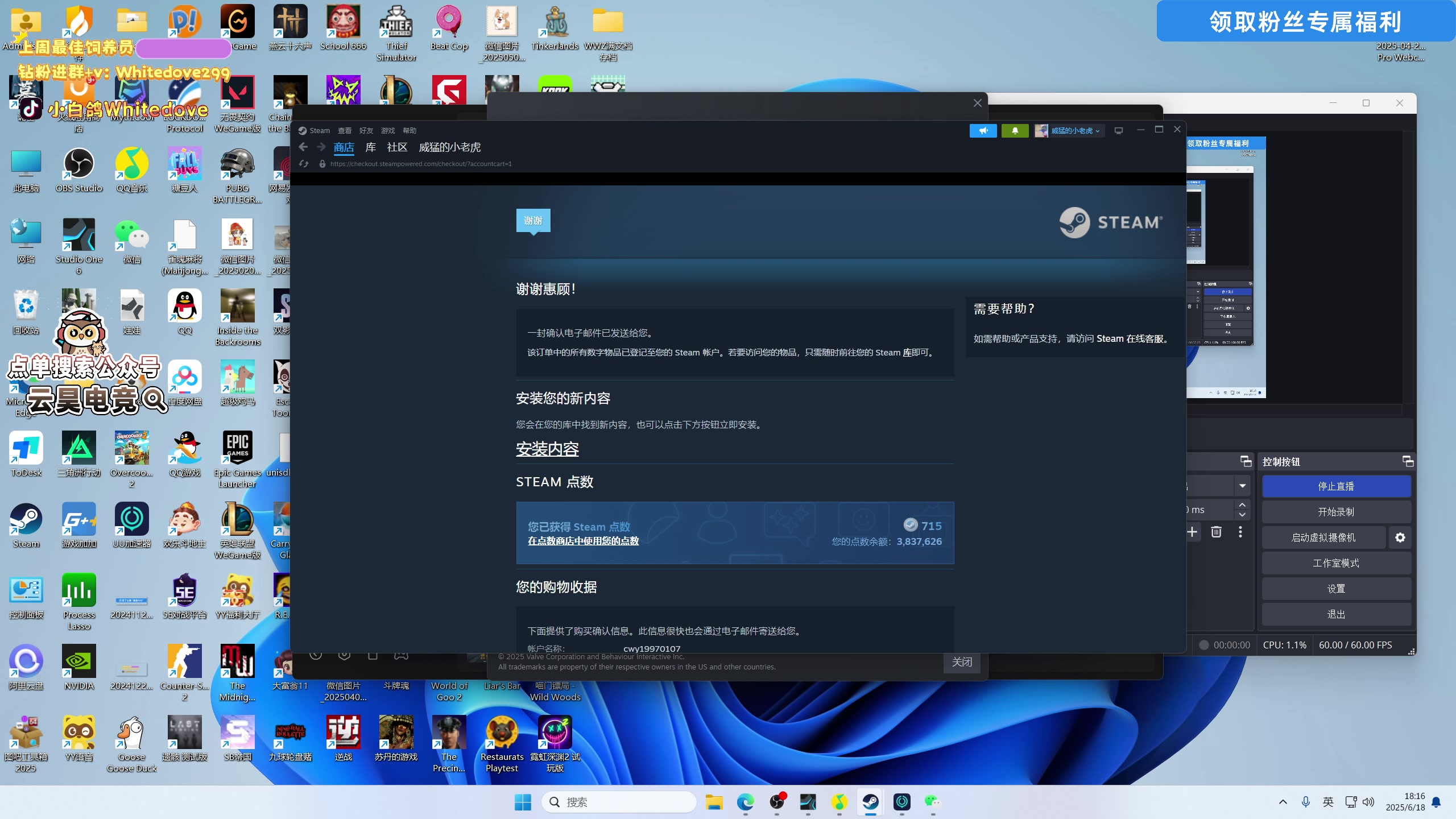Viewport: 1456px width, 819px height.
Task: Open the 游戏 menu in Steam
Action: [388, 131]
